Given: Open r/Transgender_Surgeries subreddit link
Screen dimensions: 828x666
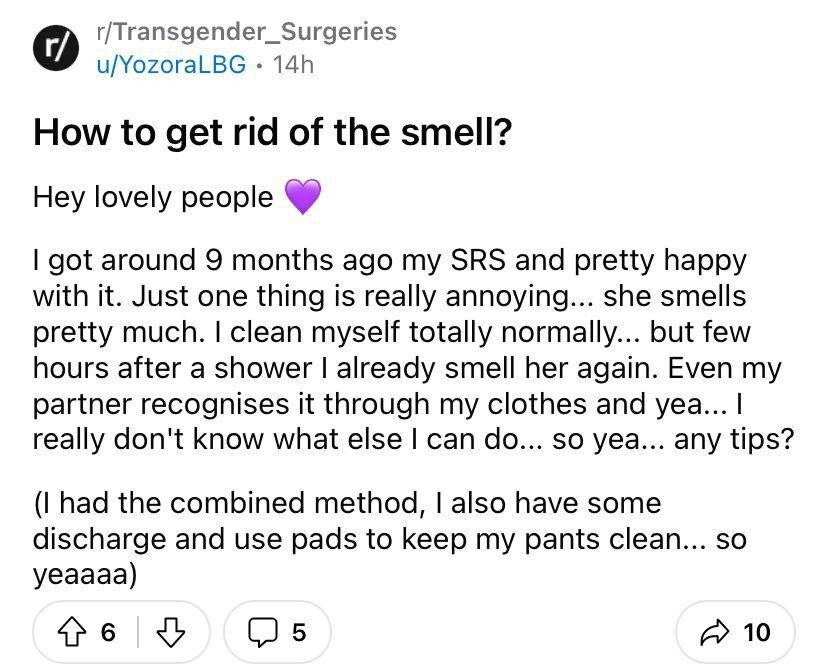Looking at the screenshot, I should (247, 32).
